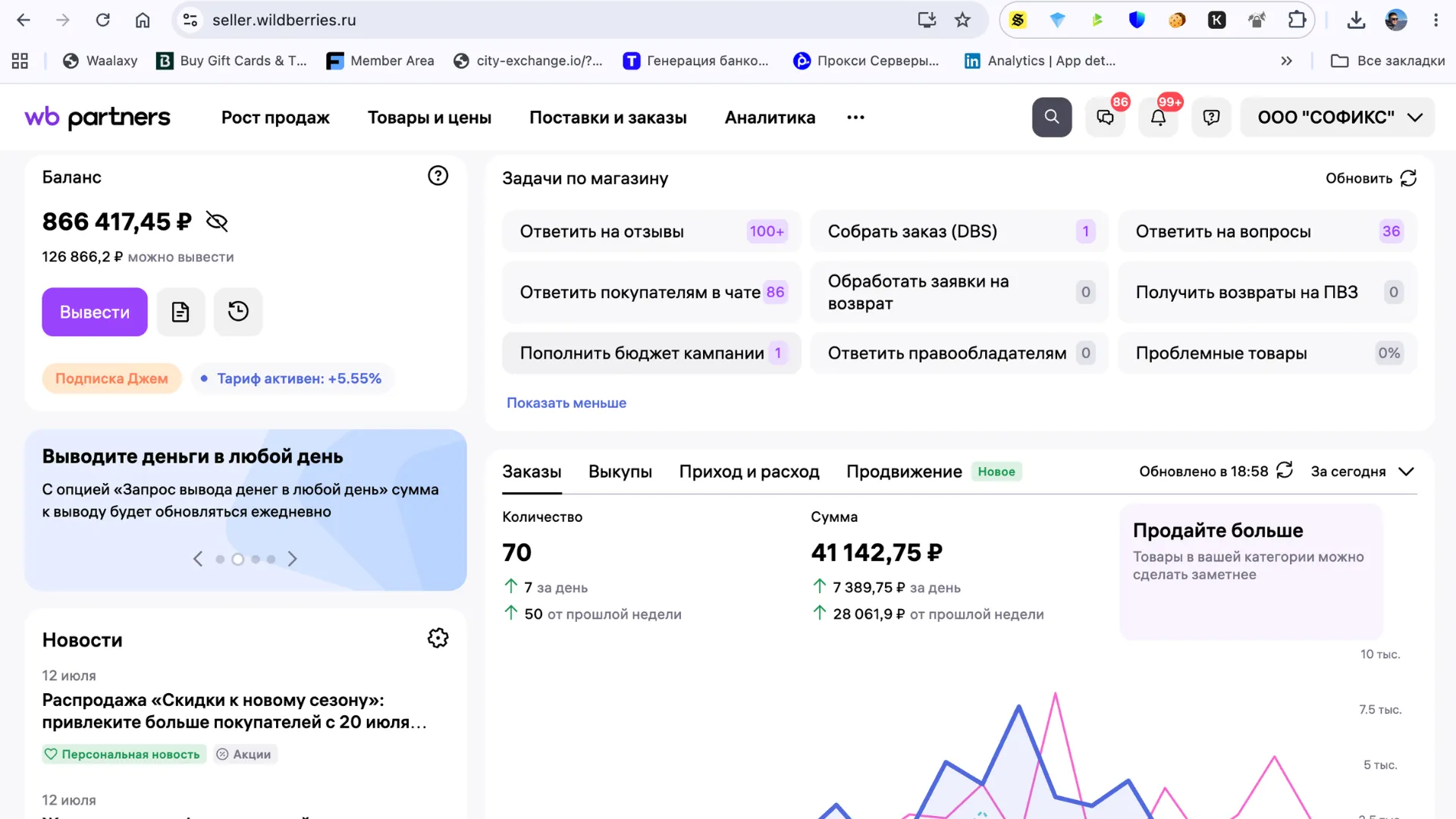
Task: Open Получить возвраты на ПВЗ task
Action: coord(1267,292)
